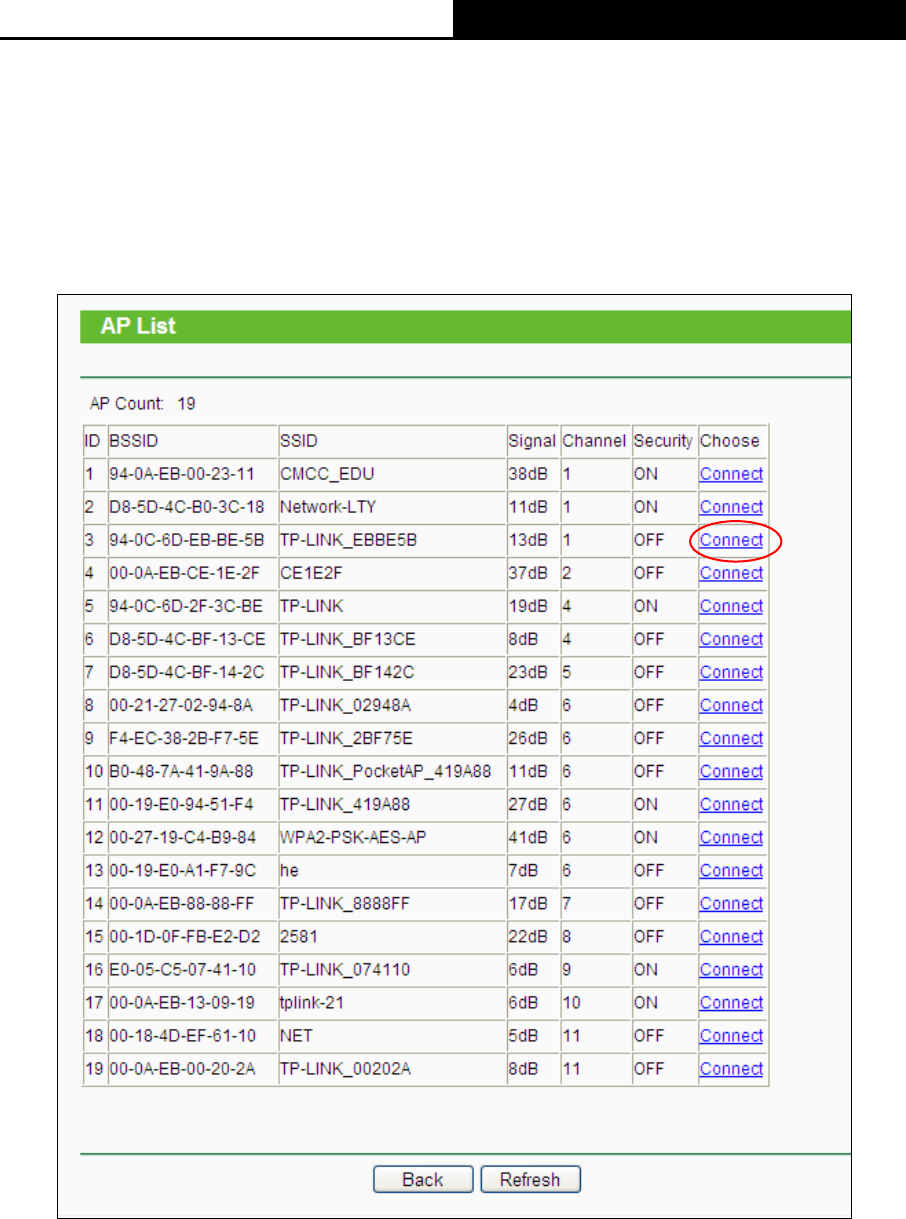Connect to the NET access point
This screenshot has height=1219, width=906.
coord(731,1035)
